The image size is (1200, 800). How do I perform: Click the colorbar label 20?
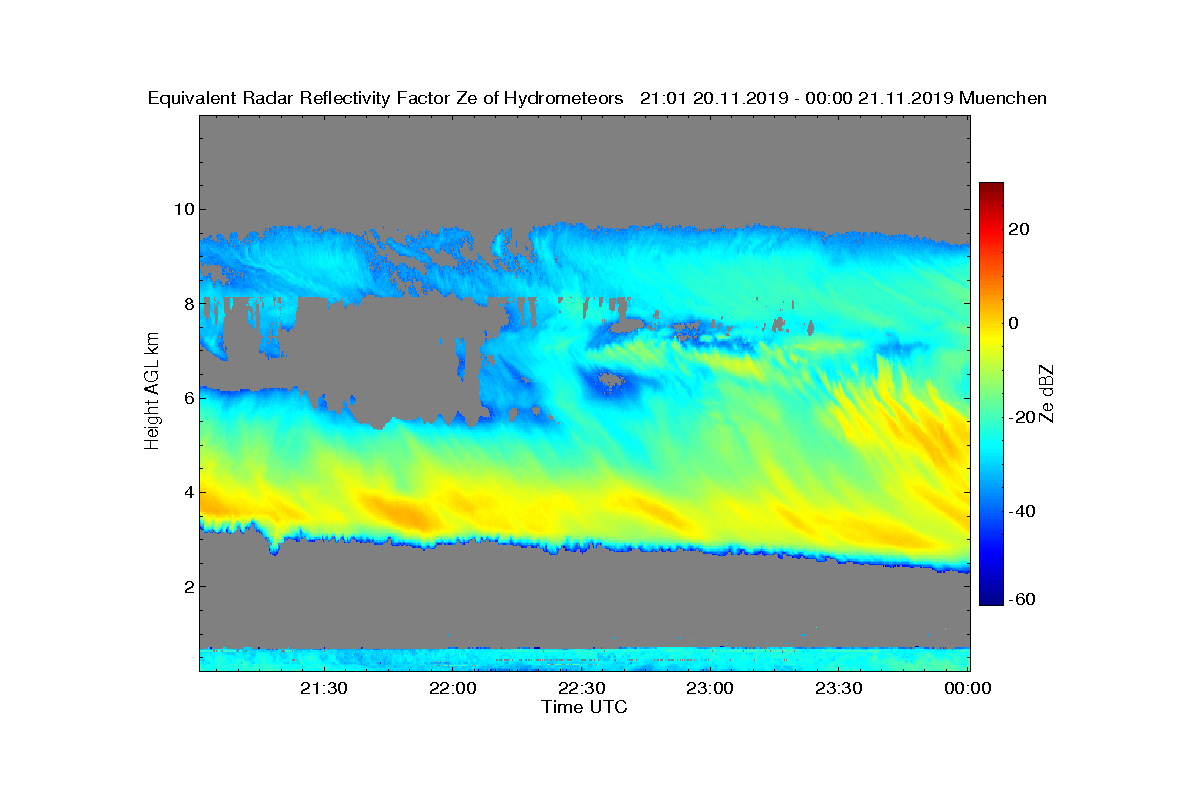click(x=1020, y=229)
